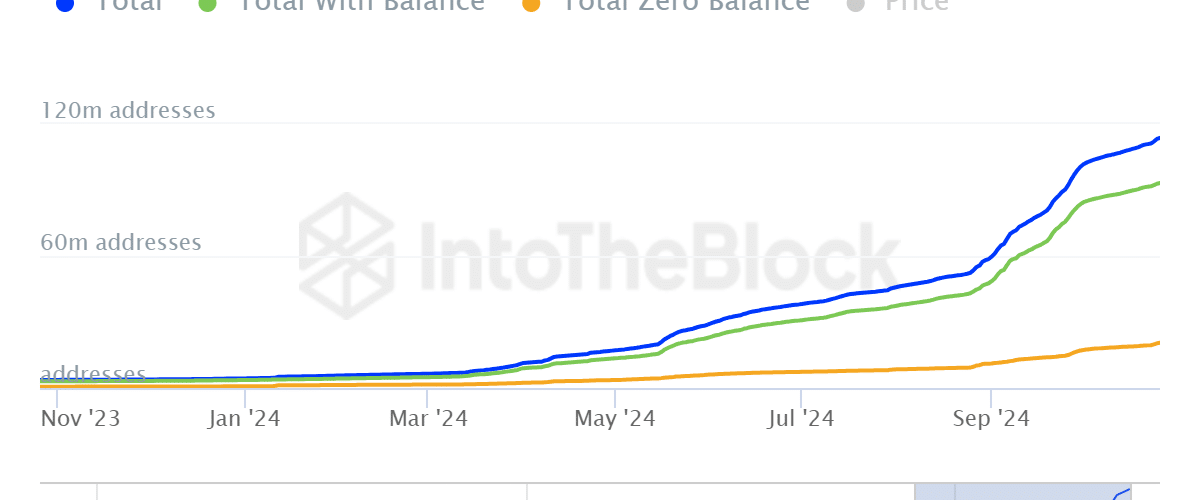This screenshot has width=1200, height=500.
Task: Toggle the Total Zero Balance series label
Action: 686,4
